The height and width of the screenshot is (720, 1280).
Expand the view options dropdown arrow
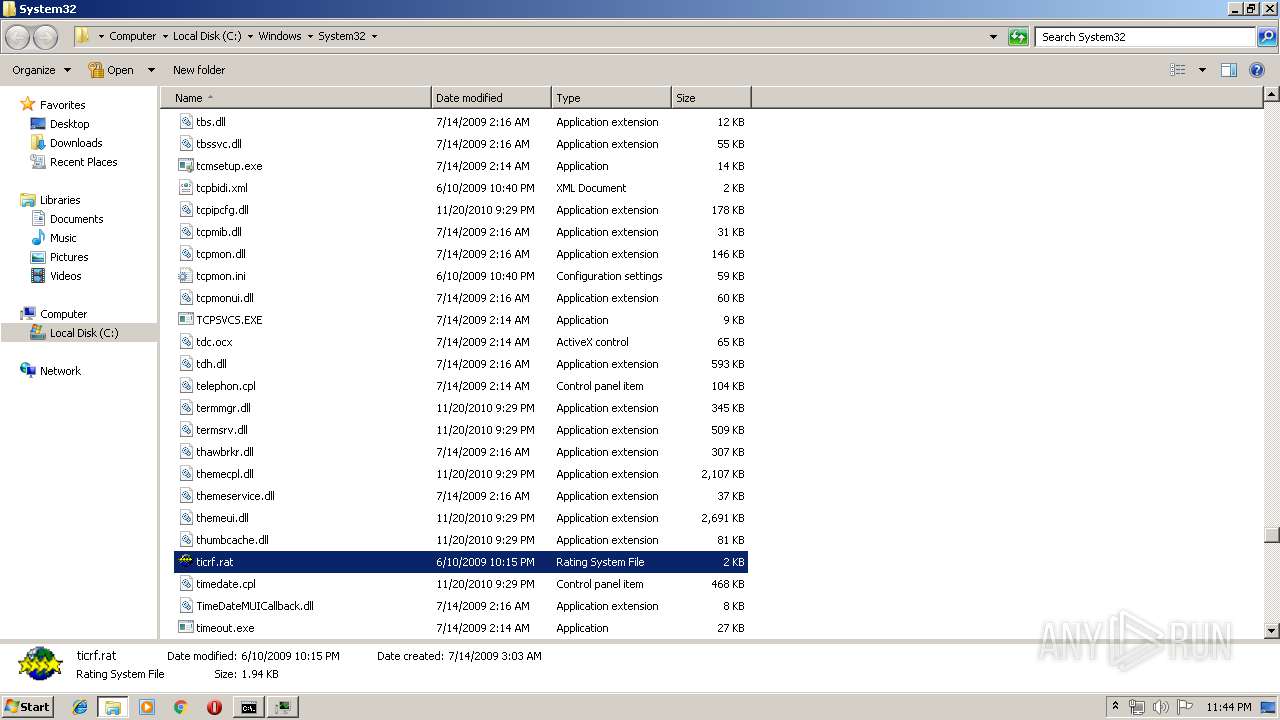pos(1202,70)
